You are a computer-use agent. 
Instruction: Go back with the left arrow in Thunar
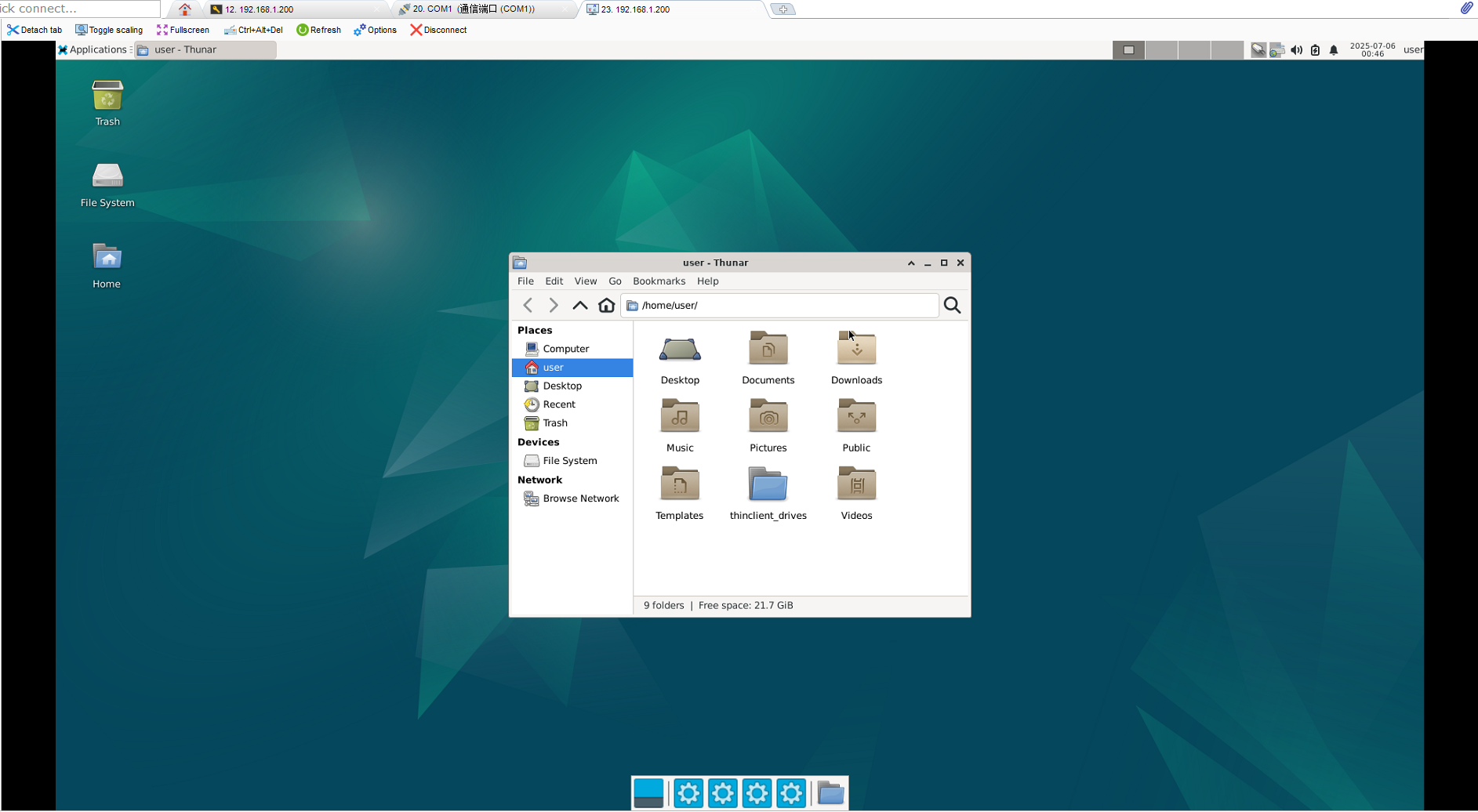point(528,305)
